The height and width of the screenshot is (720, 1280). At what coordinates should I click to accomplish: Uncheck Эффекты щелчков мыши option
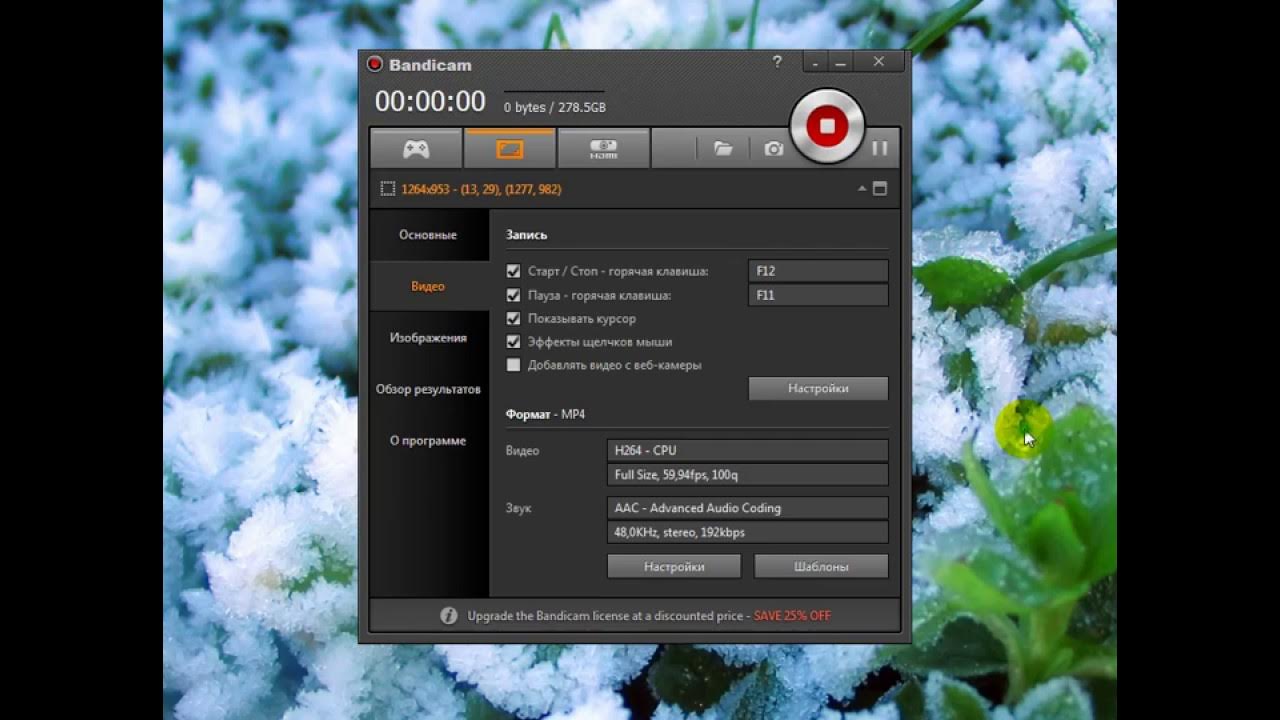514,342
